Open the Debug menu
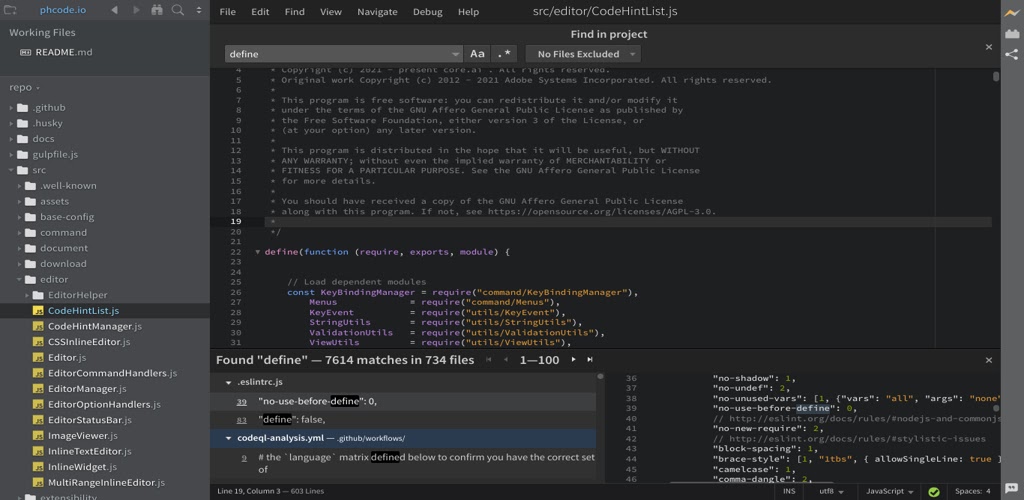 click(427, 12)
